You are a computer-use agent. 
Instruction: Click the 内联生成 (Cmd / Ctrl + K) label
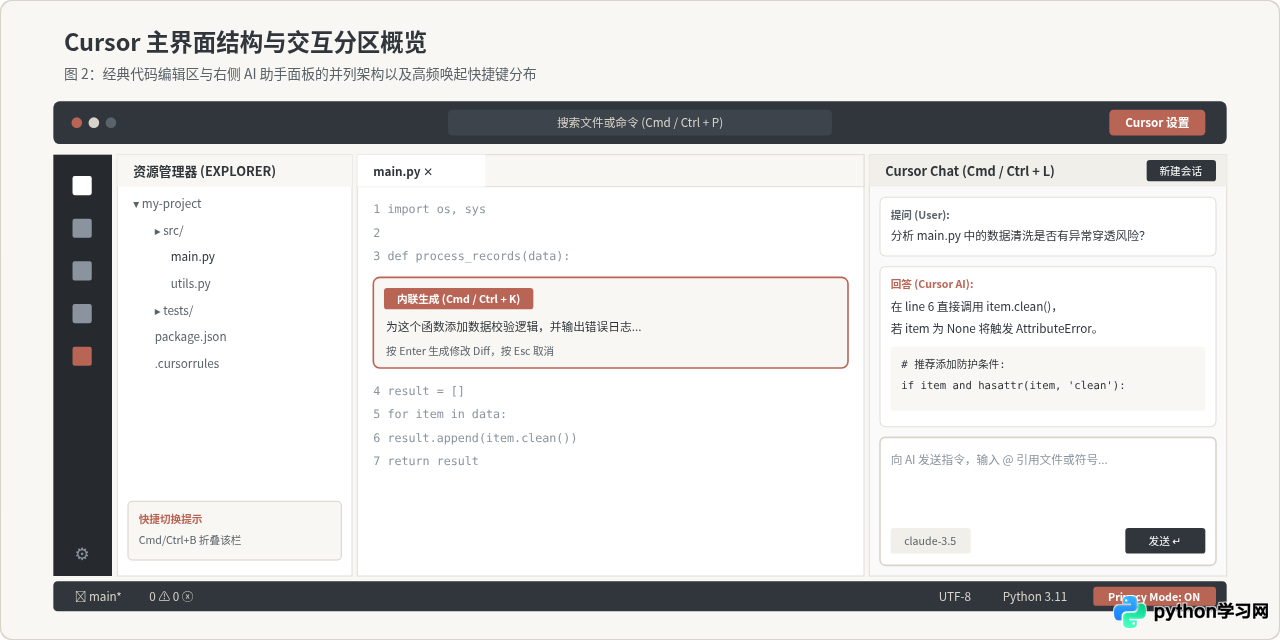click(x=458, y=299)
